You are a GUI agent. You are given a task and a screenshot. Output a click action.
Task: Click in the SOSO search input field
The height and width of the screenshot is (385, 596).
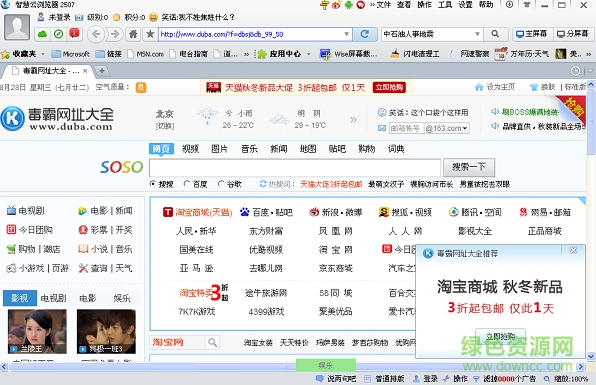coord(295,167)
